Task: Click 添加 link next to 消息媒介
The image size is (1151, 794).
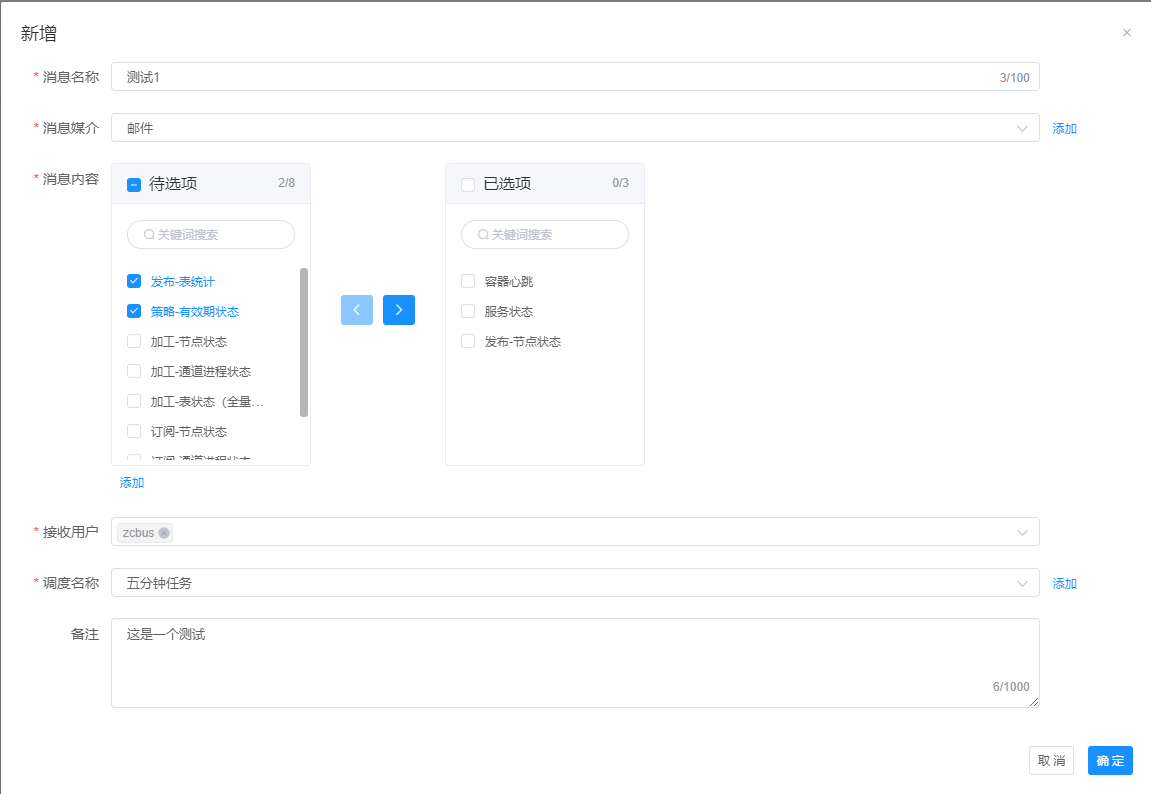Action: (x=1064, y=129)
